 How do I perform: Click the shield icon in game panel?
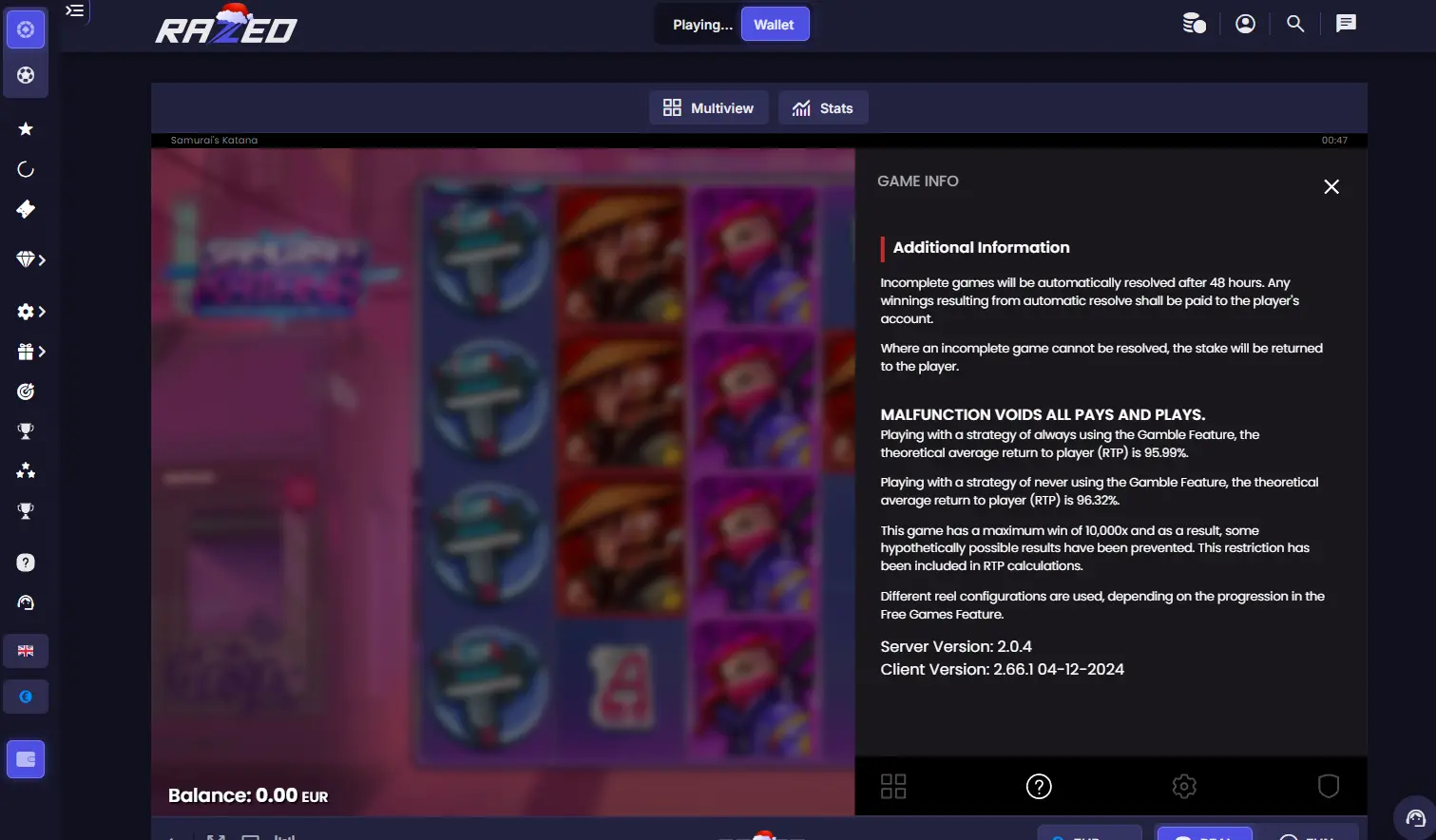[1329, 786]
